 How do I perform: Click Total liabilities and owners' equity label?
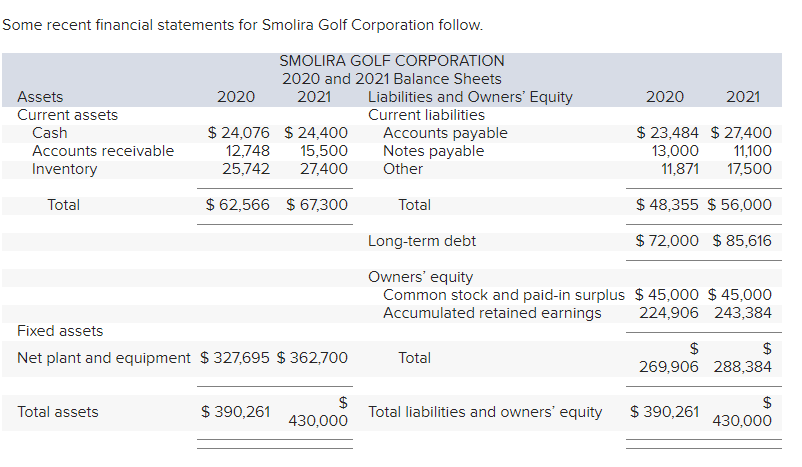point(485,412)
